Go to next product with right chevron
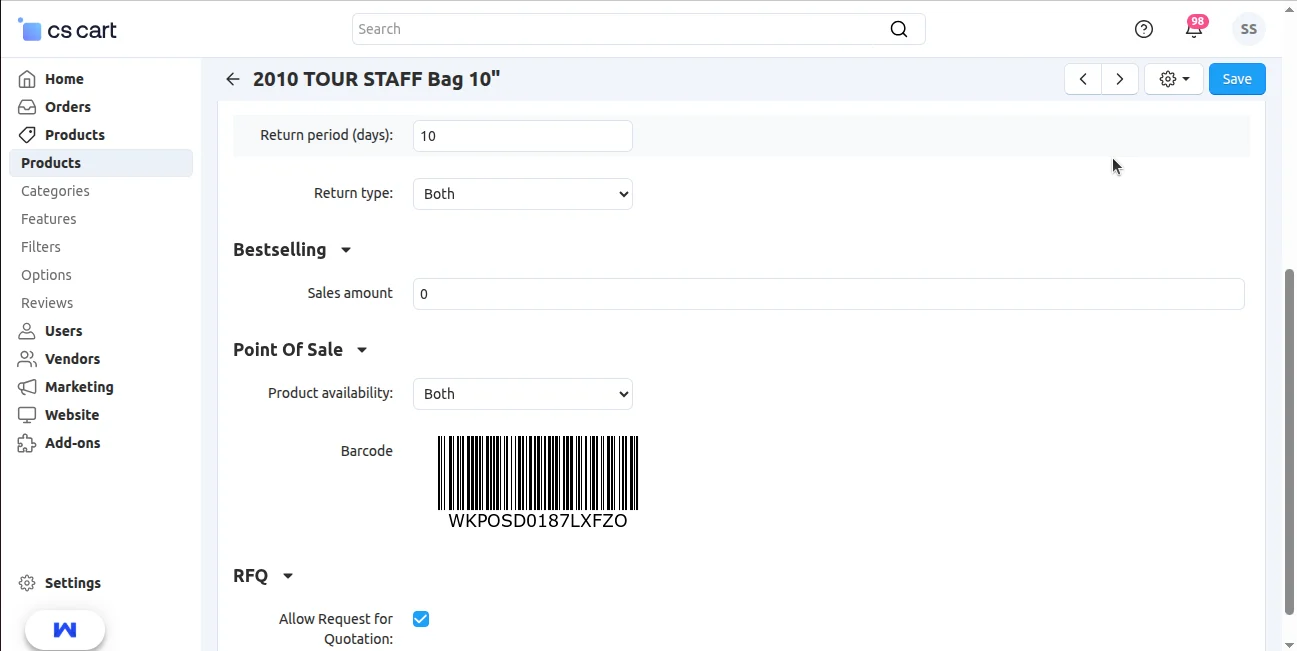Screen dimensions: 1297x651 click(1120, 79)
